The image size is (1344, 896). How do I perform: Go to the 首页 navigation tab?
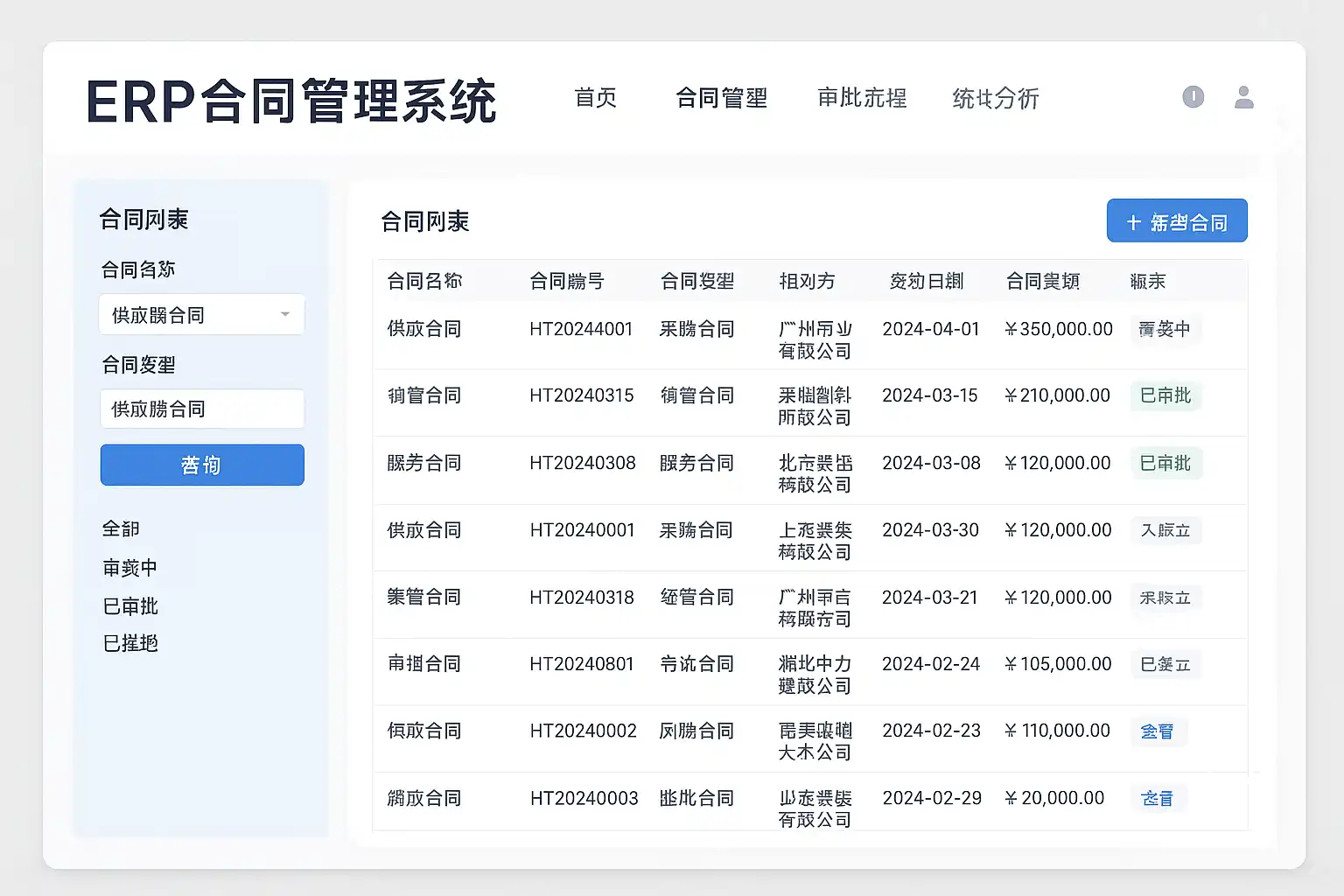(x=595, y=98)
